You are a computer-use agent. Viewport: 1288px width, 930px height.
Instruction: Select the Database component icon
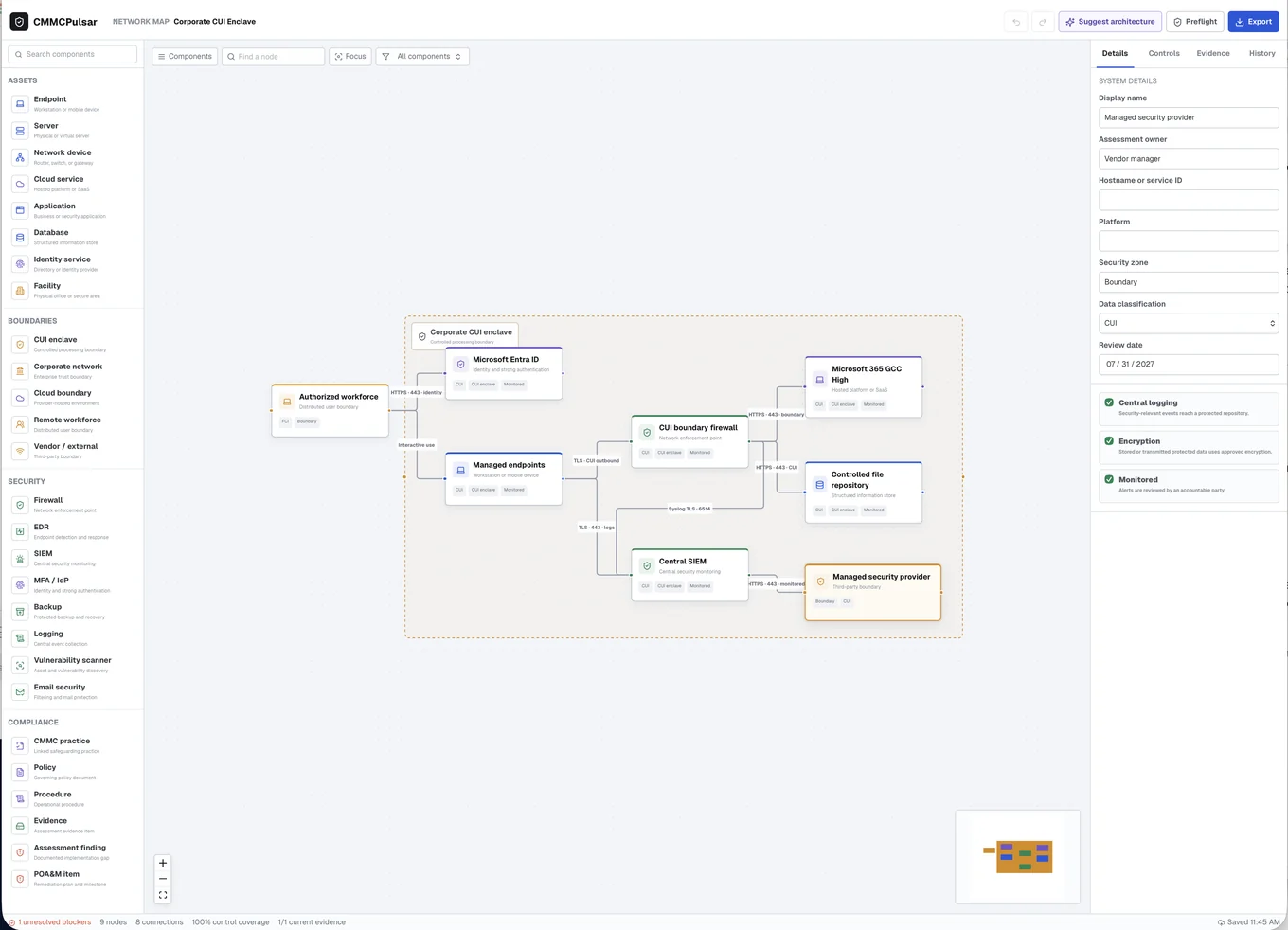(x=20, y=238)
